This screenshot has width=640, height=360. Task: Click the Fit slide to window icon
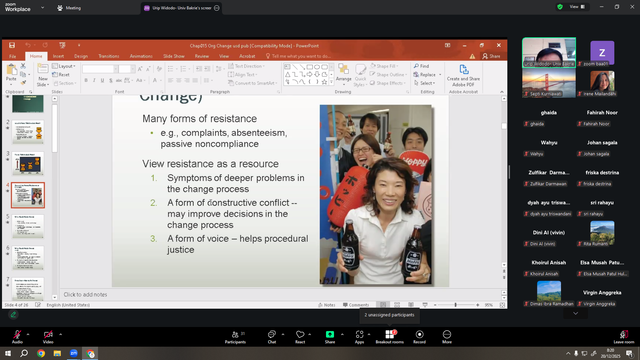tap(502, 305)
